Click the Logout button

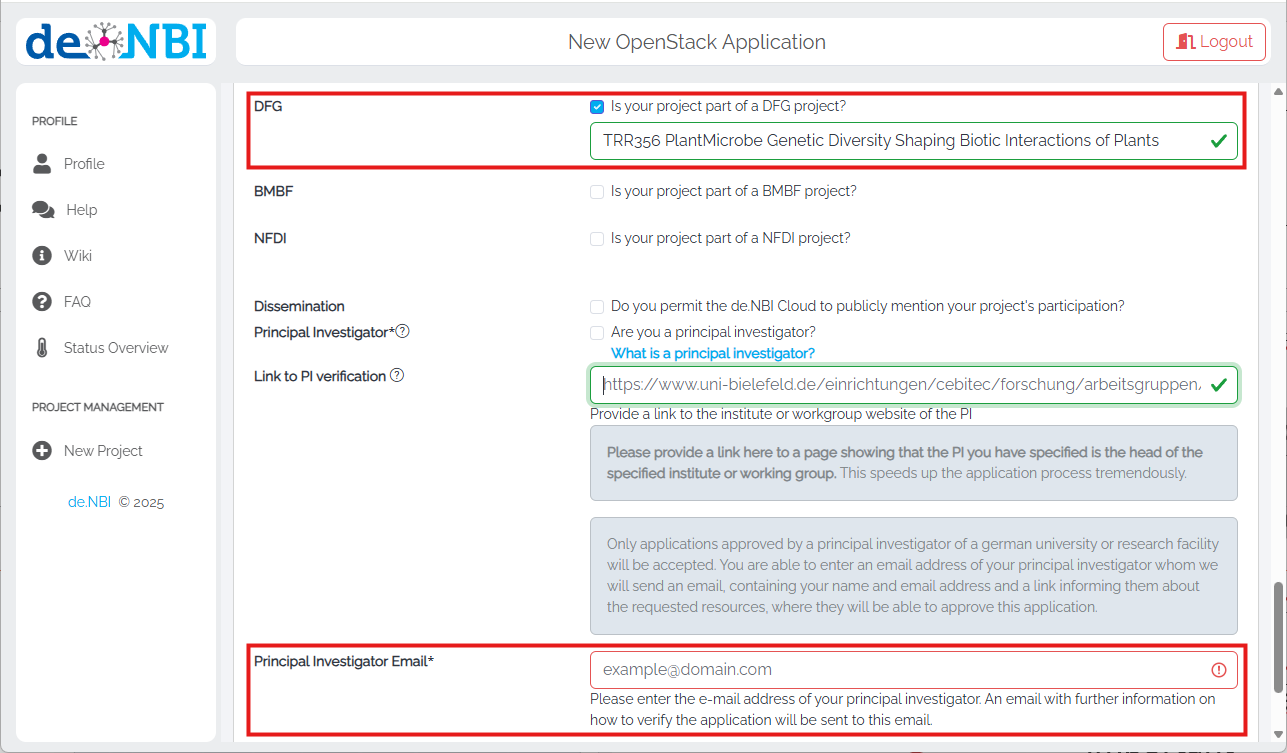click(x=1214, y=42)
